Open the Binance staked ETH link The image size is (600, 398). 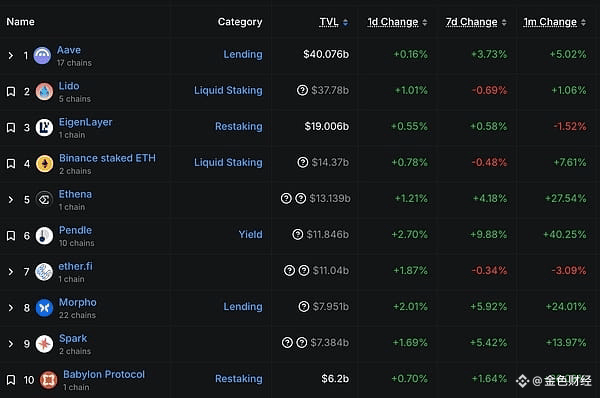click(x=107, y=158)
